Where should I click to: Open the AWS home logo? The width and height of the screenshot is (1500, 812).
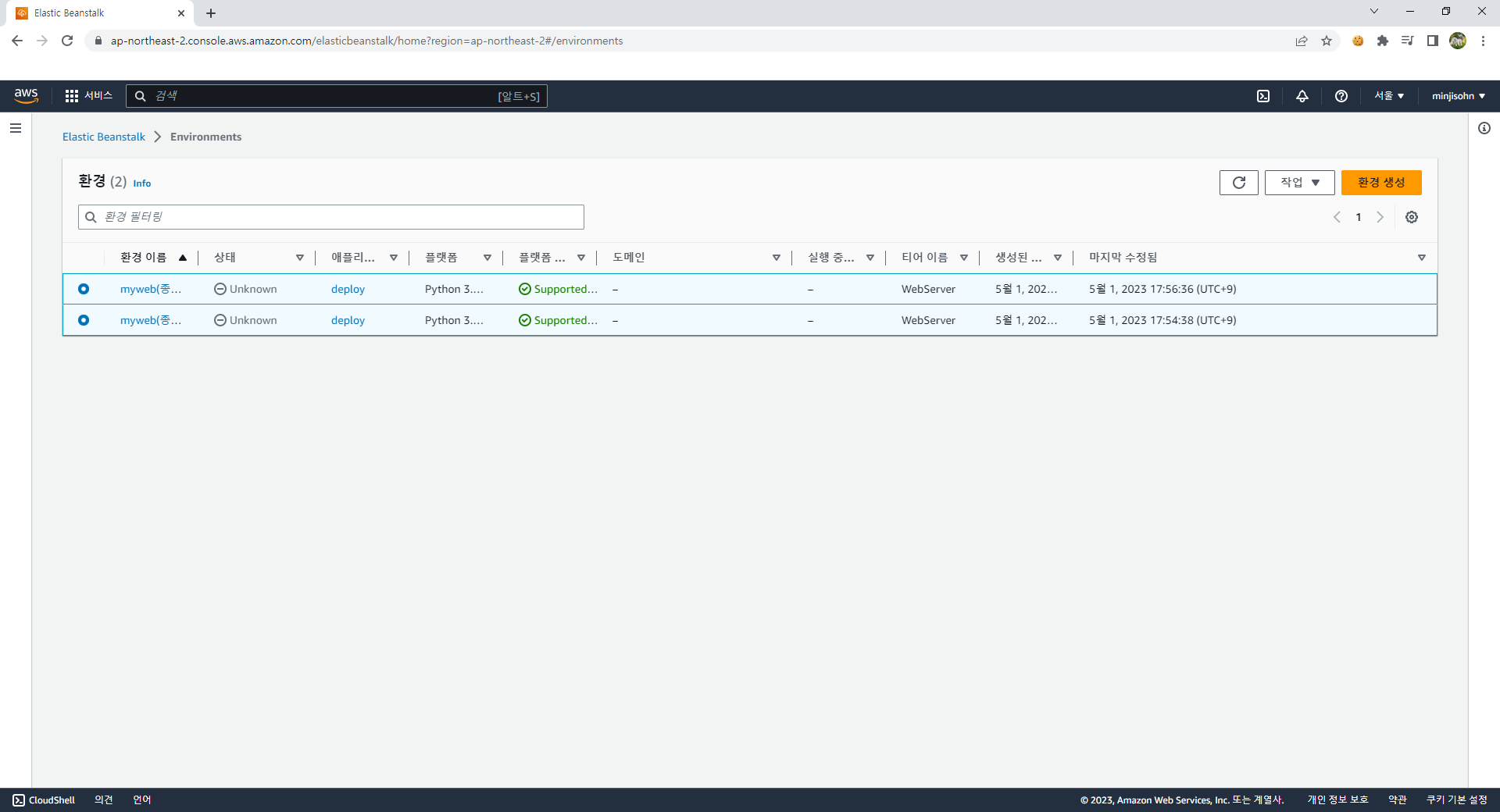tap(26, 95)
